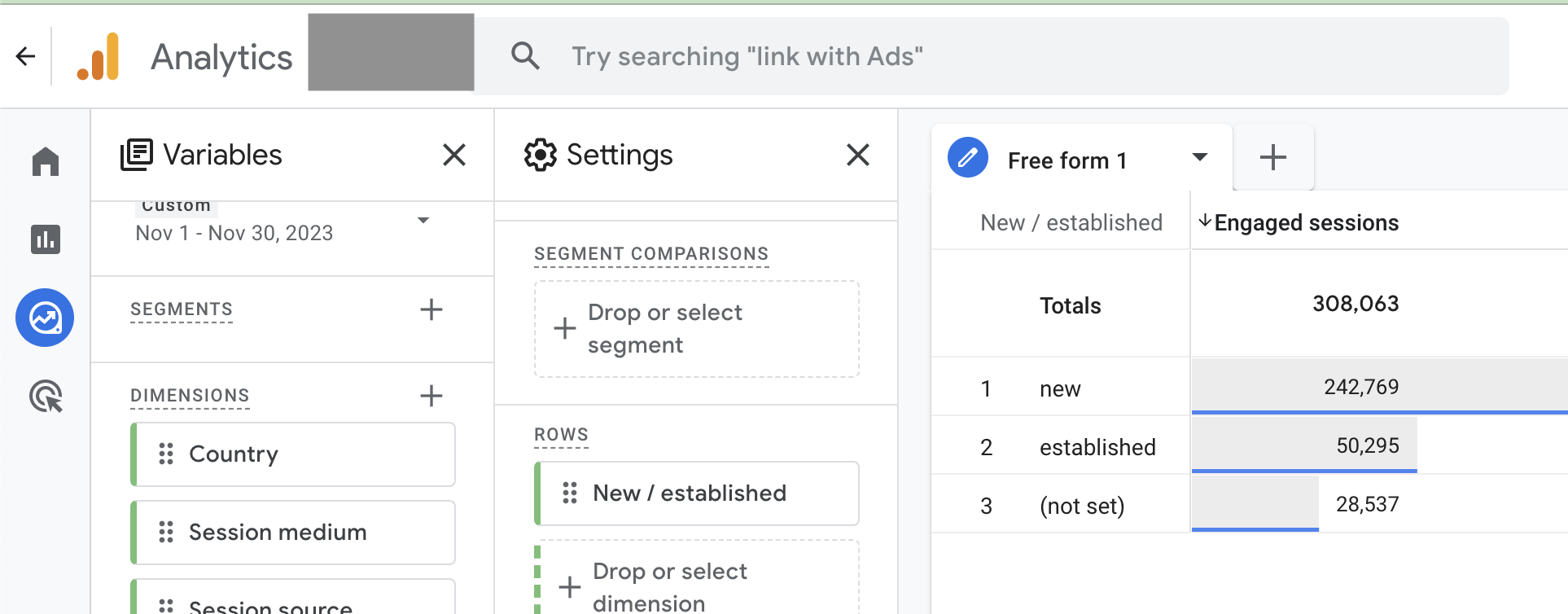Add a new segment with plus
The width and height of the screenshot is (1568, 614).
tap(431, 309)
